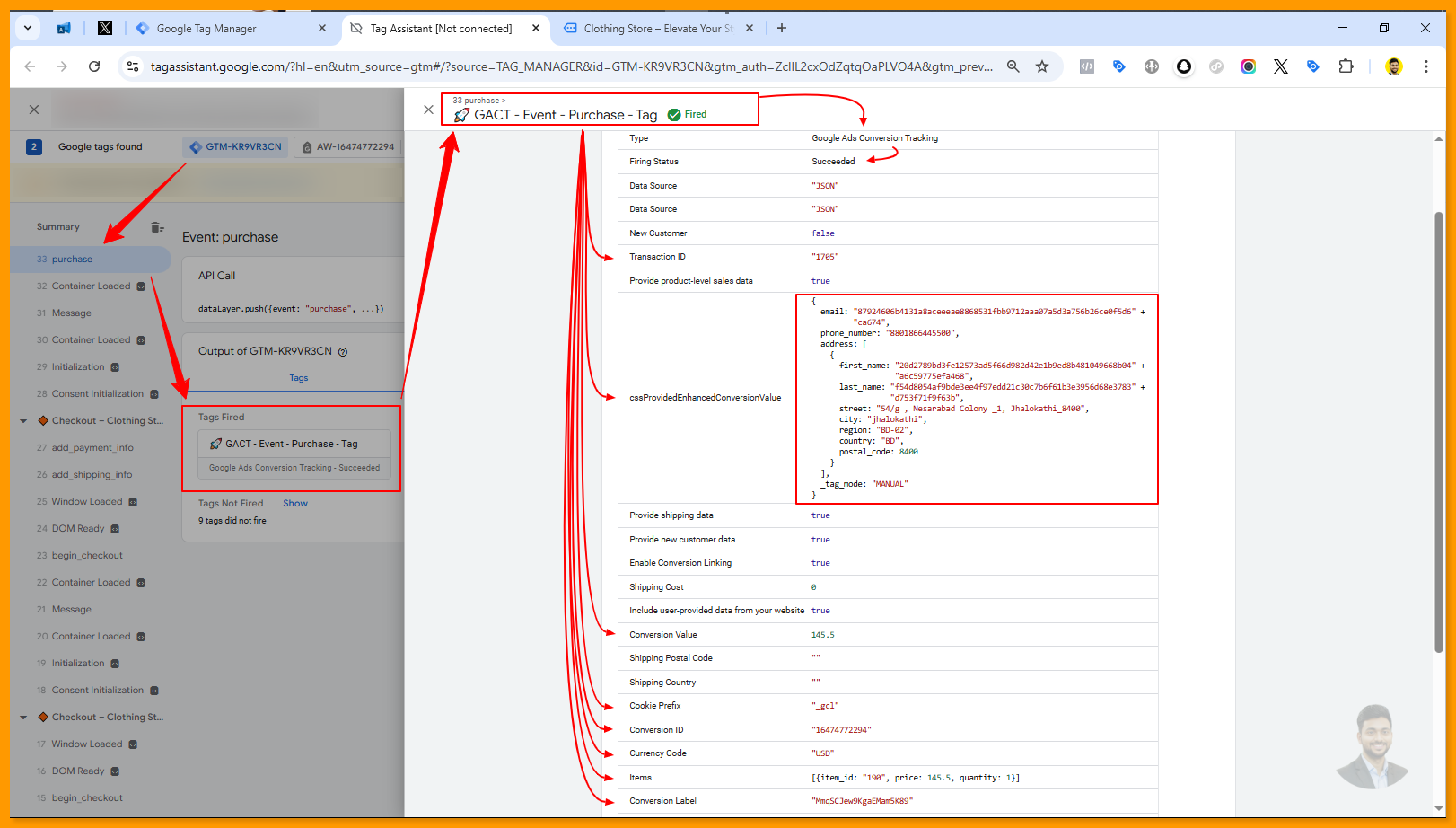
Task: Select event 26 add_shipping_info
Action: pos(91,475)
